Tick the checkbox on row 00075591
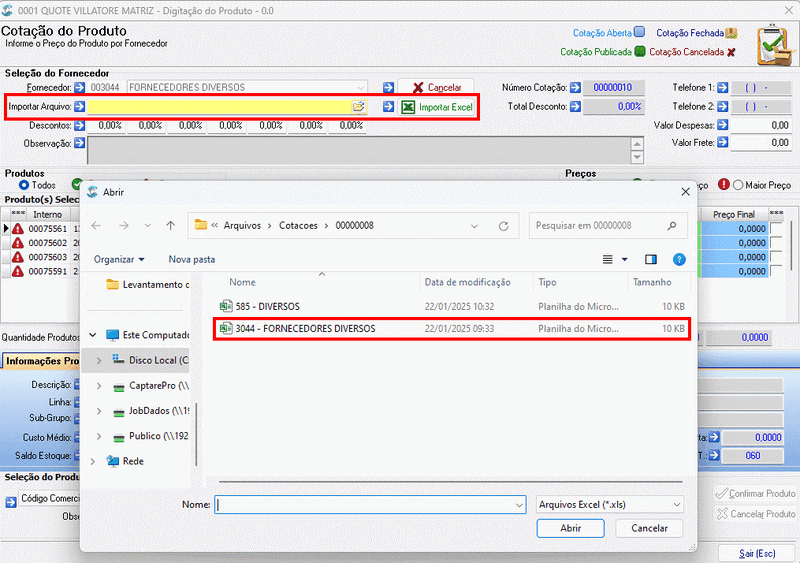 pyautogui.click(x=776, y=271)
